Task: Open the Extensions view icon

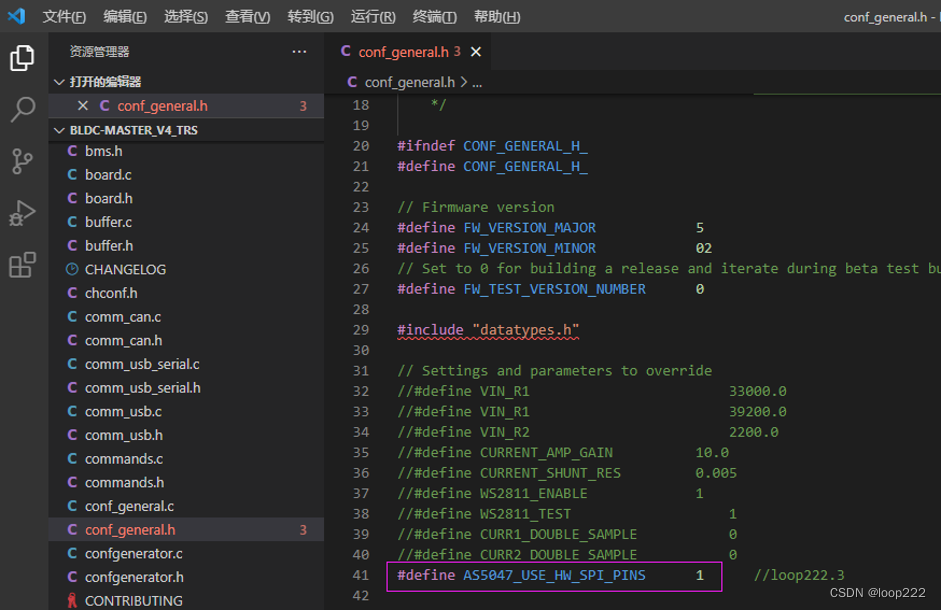Action: 22,265
